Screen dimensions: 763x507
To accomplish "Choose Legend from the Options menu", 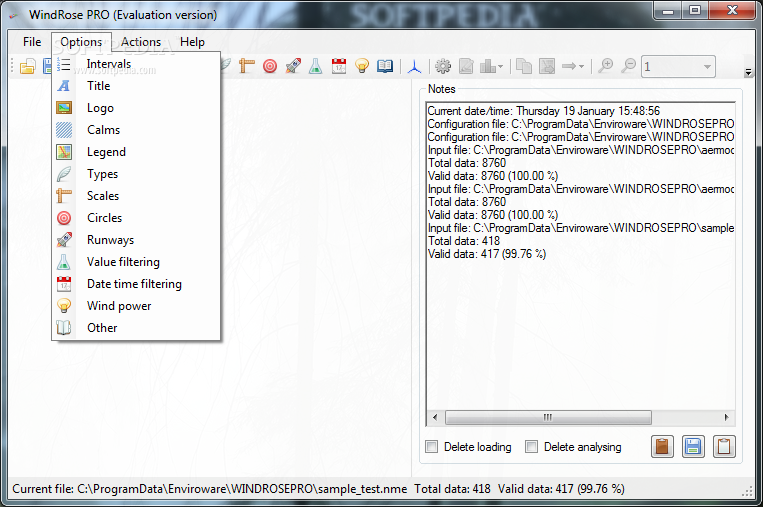I will coord(136,152).
